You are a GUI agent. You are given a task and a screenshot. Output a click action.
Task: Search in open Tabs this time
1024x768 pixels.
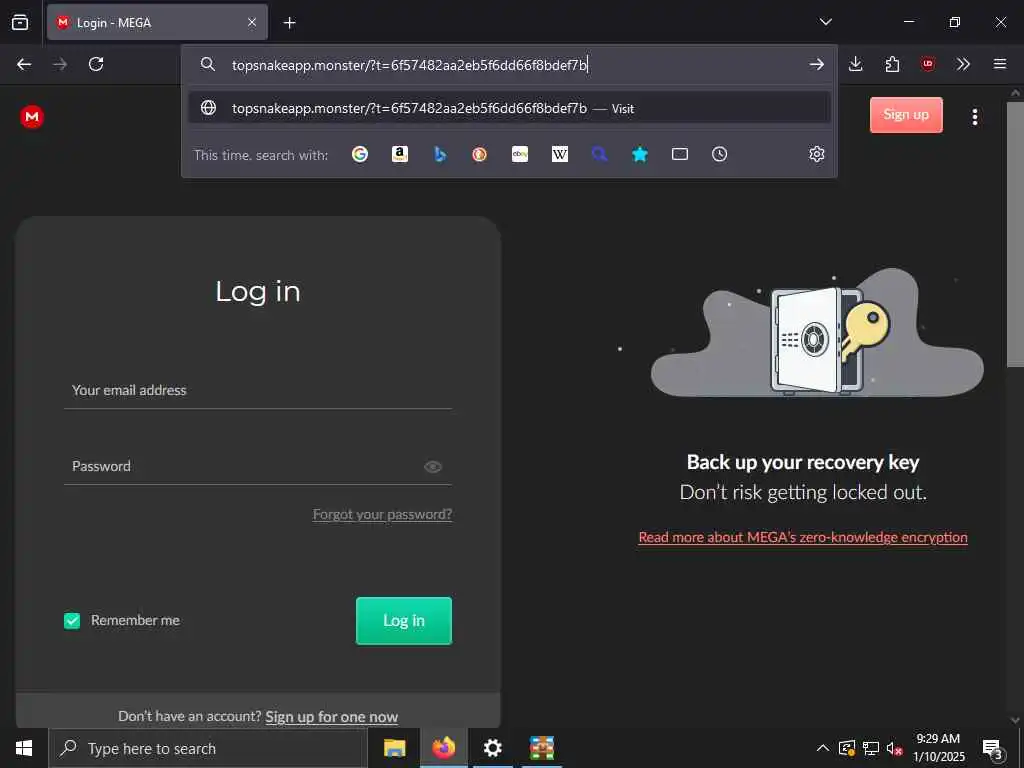(680, 154)
